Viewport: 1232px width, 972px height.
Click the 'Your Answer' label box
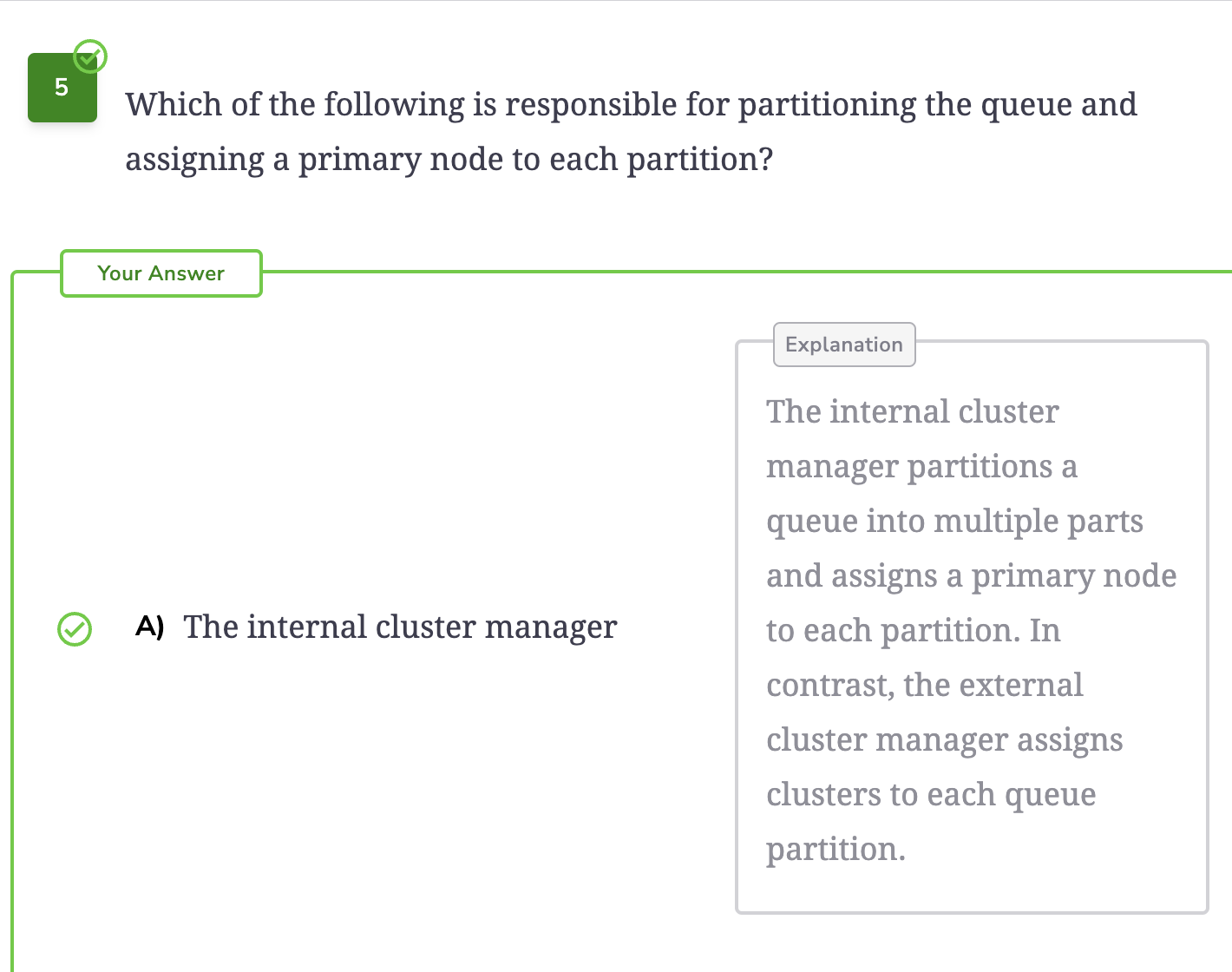161,273
